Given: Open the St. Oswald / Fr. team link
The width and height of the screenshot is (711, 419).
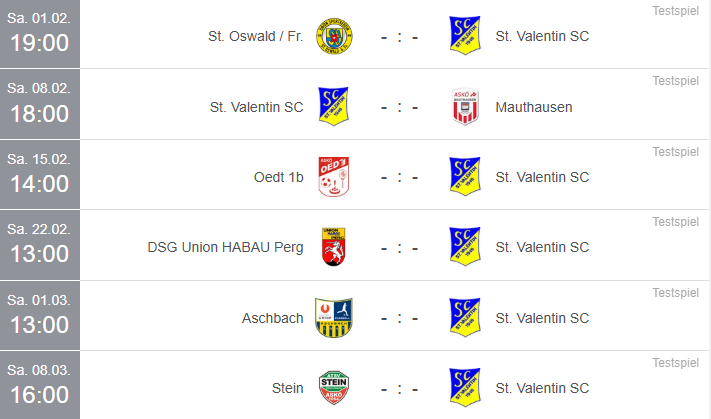Looking at the screenshot, I should 255,36.
